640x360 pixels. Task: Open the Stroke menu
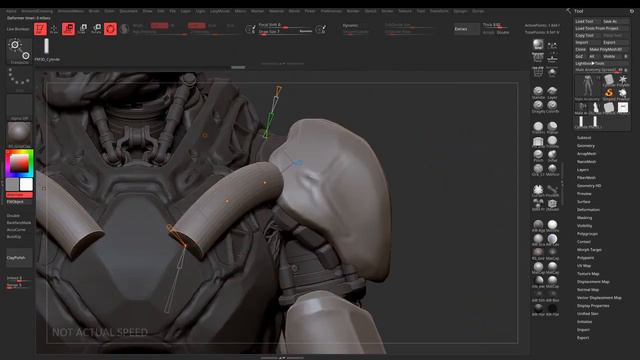387,11
